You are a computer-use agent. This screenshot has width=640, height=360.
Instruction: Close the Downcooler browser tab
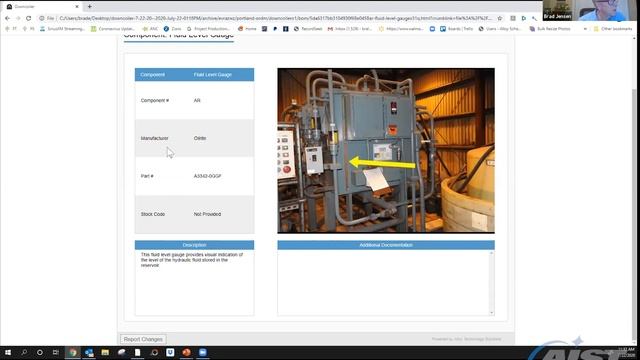pyautogui.click(x=77, y=7)
